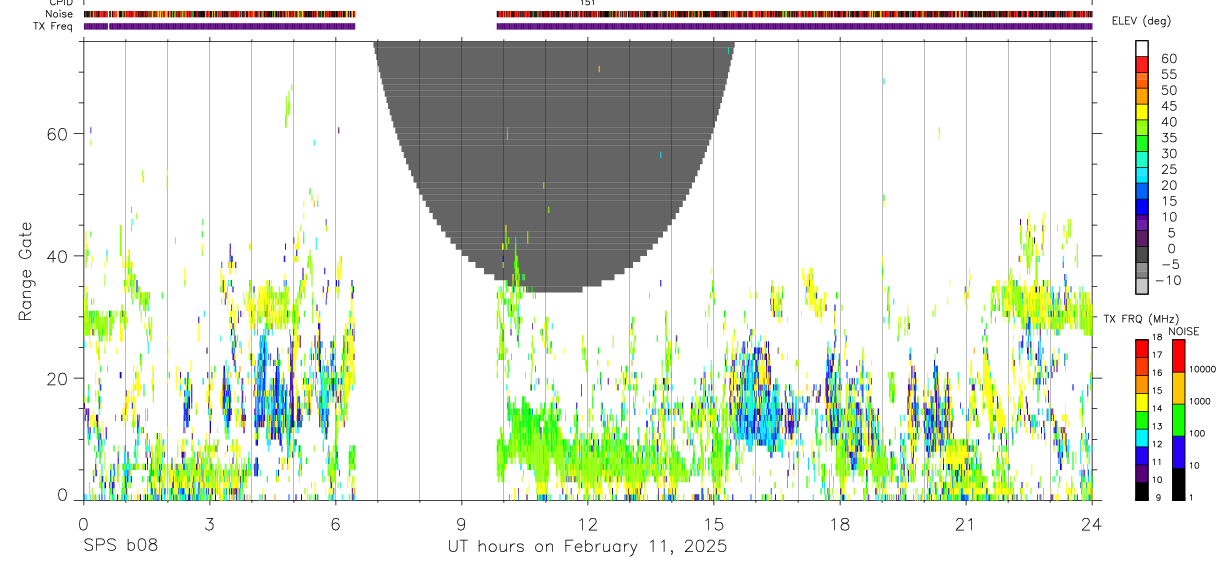The height and width of the screenshot is (567, 1228).
Task: Click the black bottom cell of TX FRQ colorbar
Action: pos(1142,491)
